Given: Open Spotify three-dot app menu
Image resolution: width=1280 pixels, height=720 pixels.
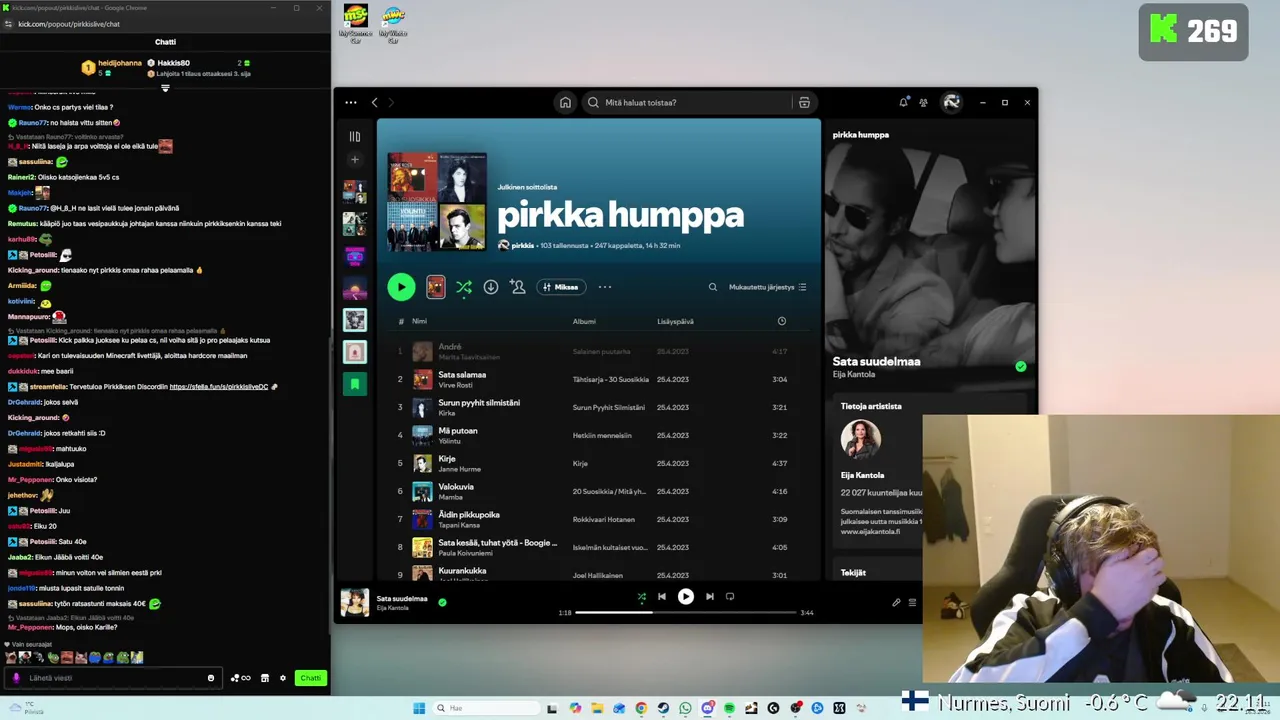Looking at the screenshot, I should 351,102.
